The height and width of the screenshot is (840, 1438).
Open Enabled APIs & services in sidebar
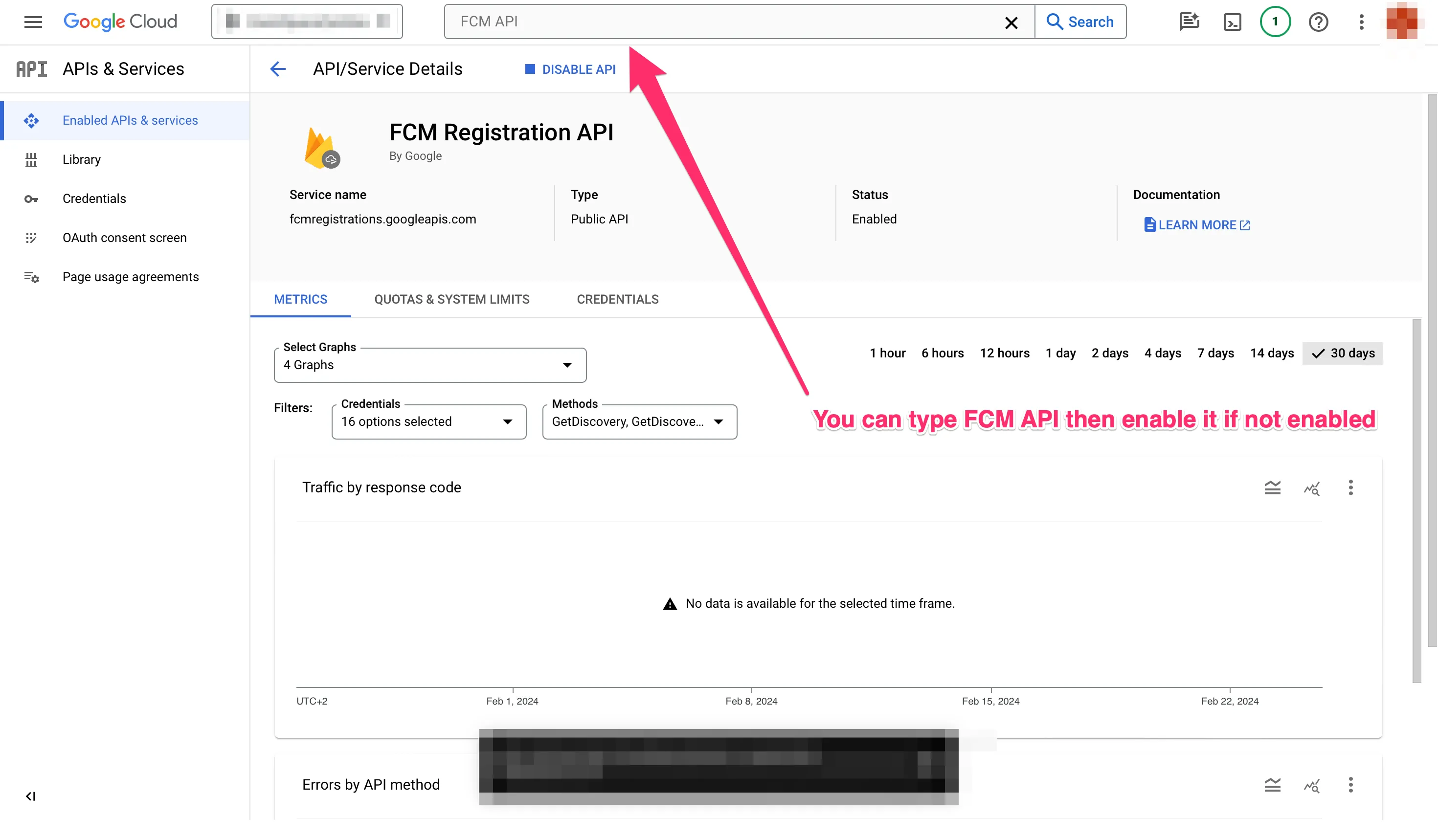click(x=126, y=120)
